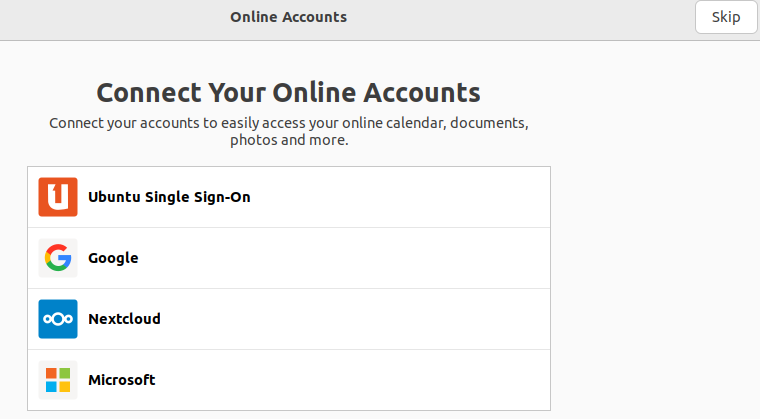This screenshot has height=419, width=760.
Task: Click empty header bar between title and Skip
Action: 521,19
